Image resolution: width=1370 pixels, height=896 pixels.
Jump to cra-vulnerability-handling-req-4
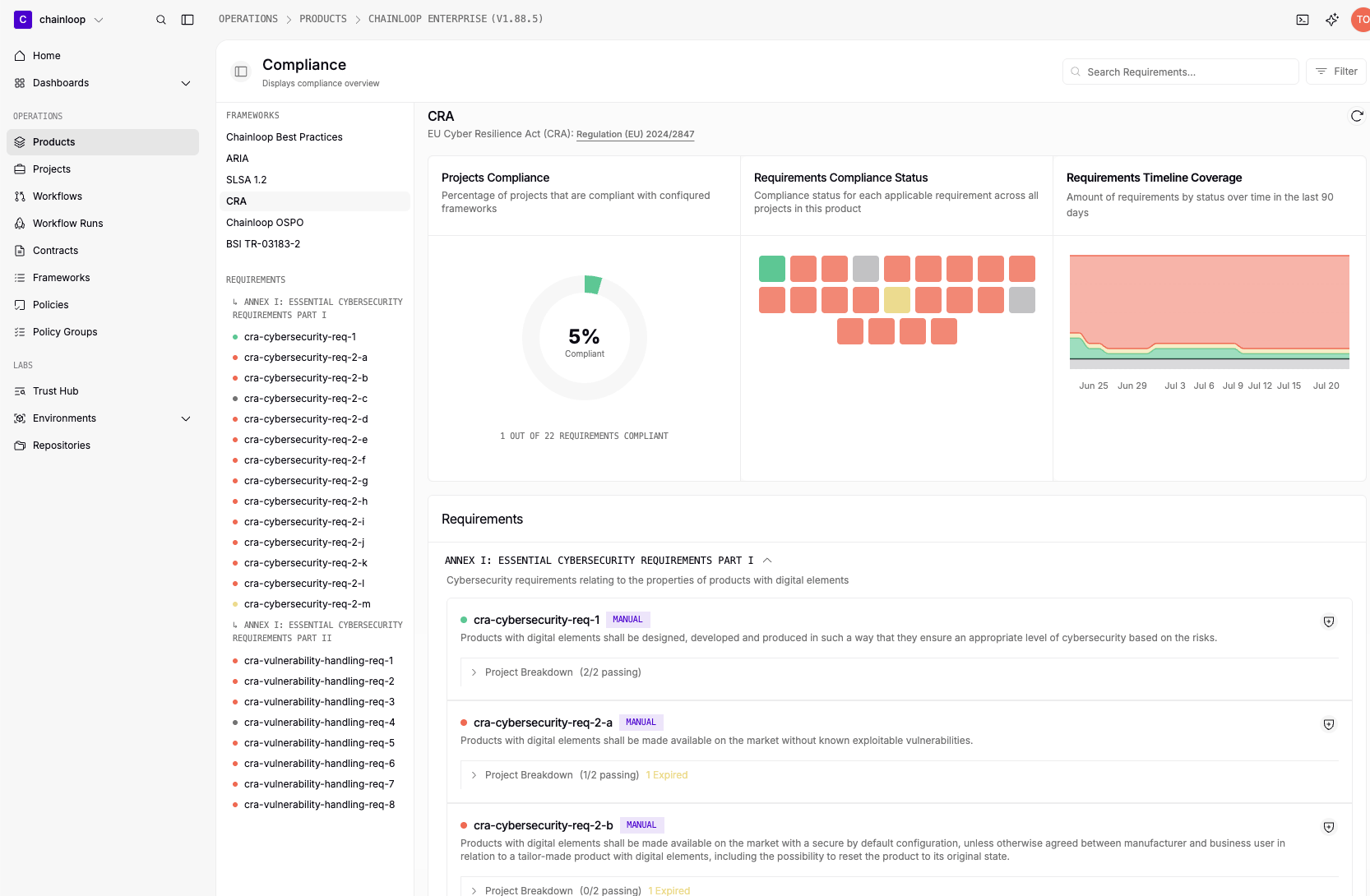pyautogui.click(x=319, y=723)
